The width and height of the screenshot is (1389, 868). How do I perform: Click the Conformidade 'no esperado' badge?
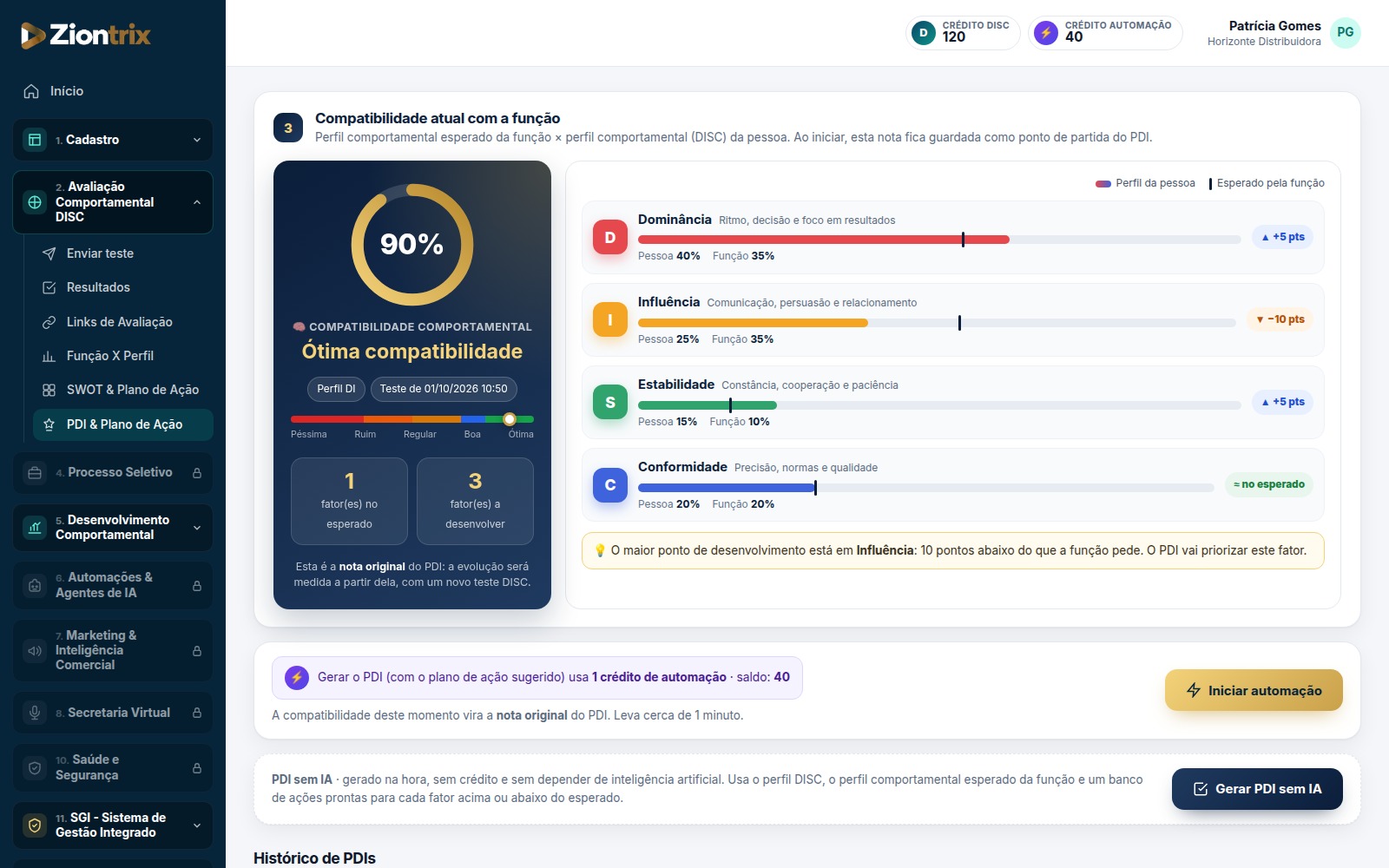1269,484
